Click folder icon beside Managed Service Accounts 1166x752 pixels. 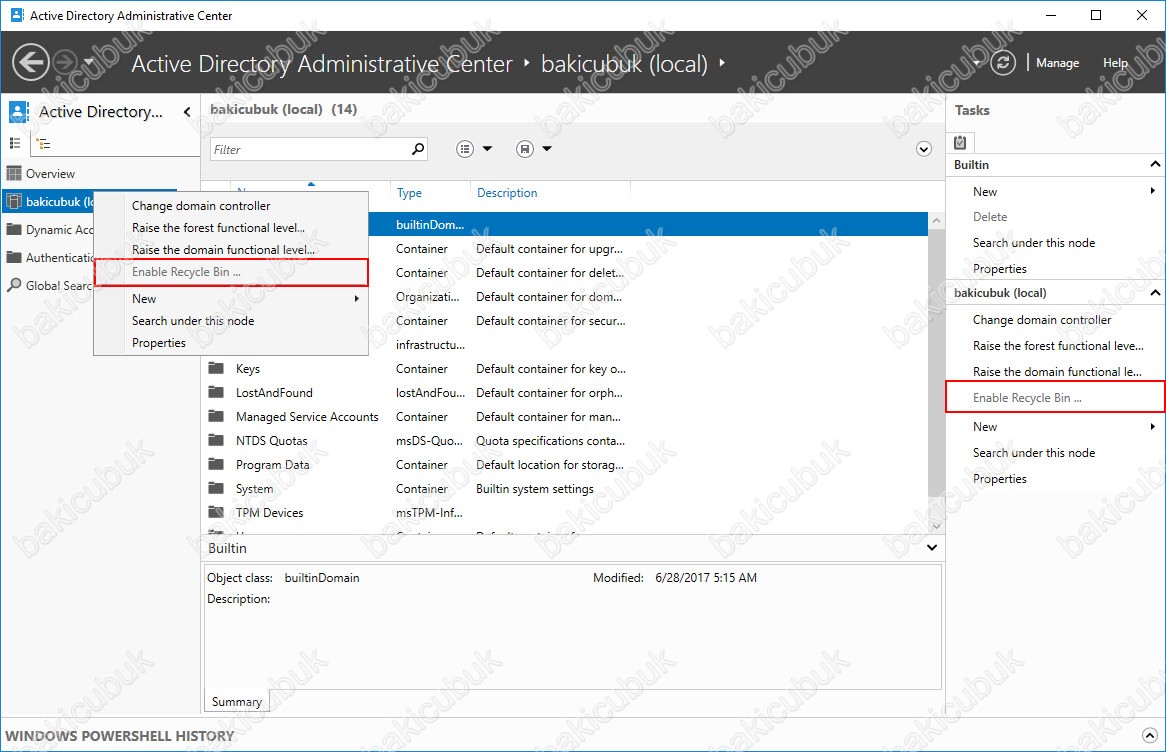point(216,417)
